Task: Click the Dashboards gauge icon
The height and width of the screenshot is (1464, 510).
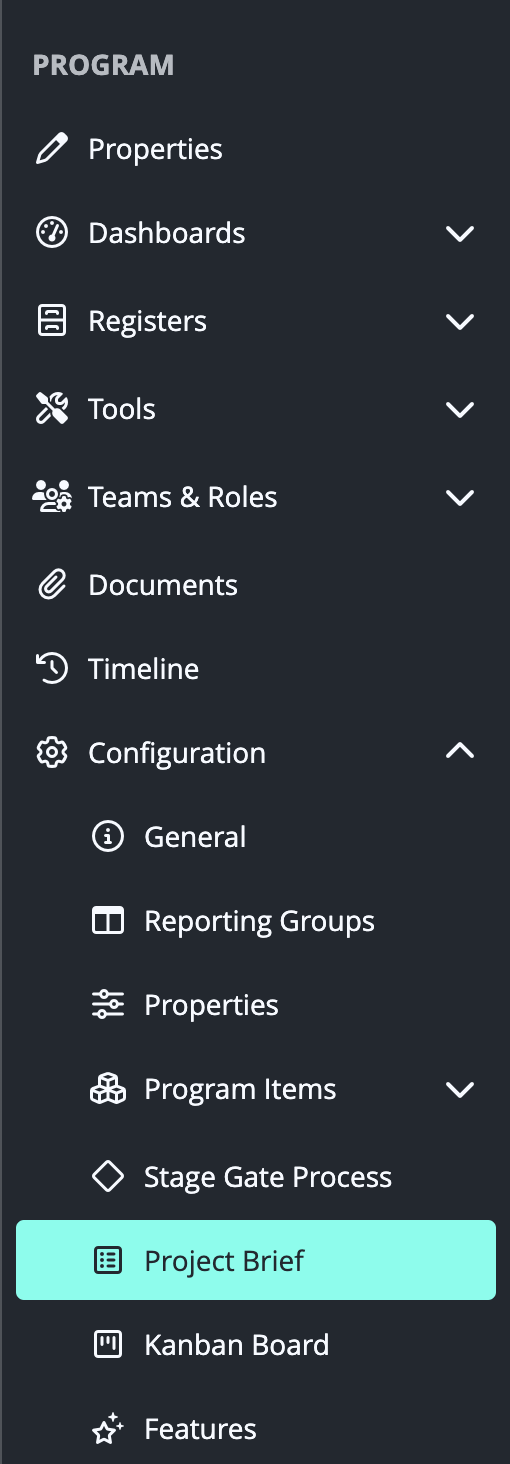Action: coord(51,233)
